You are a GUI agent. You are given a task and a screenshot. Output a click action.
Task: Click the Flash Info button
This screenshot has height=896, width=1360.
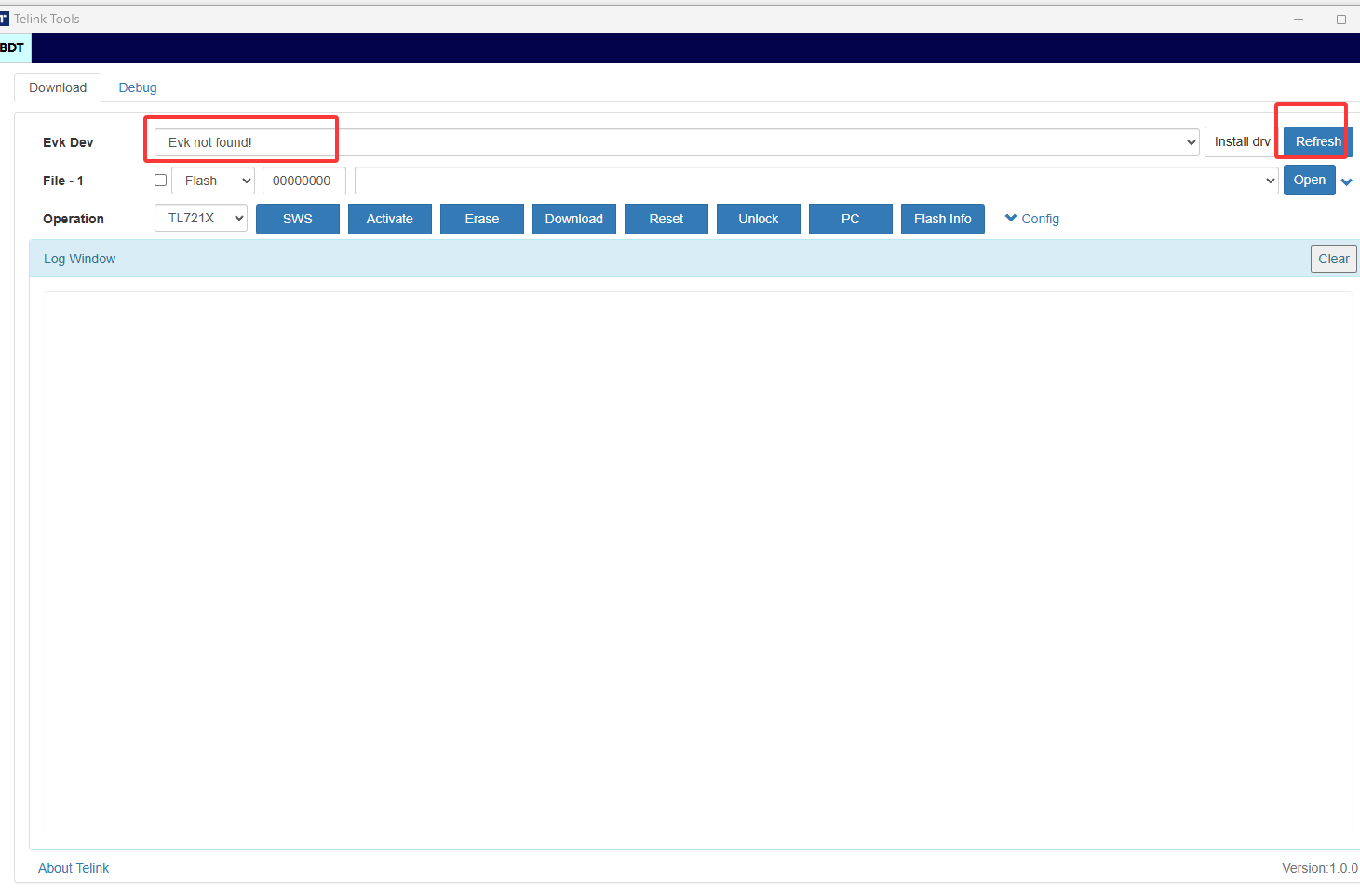coord(943,219)
